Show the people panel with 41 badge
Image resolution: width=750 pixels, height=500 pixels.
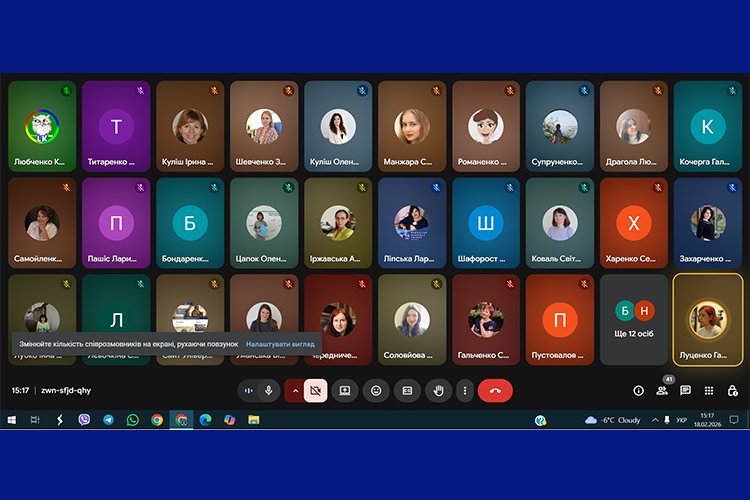662,390
